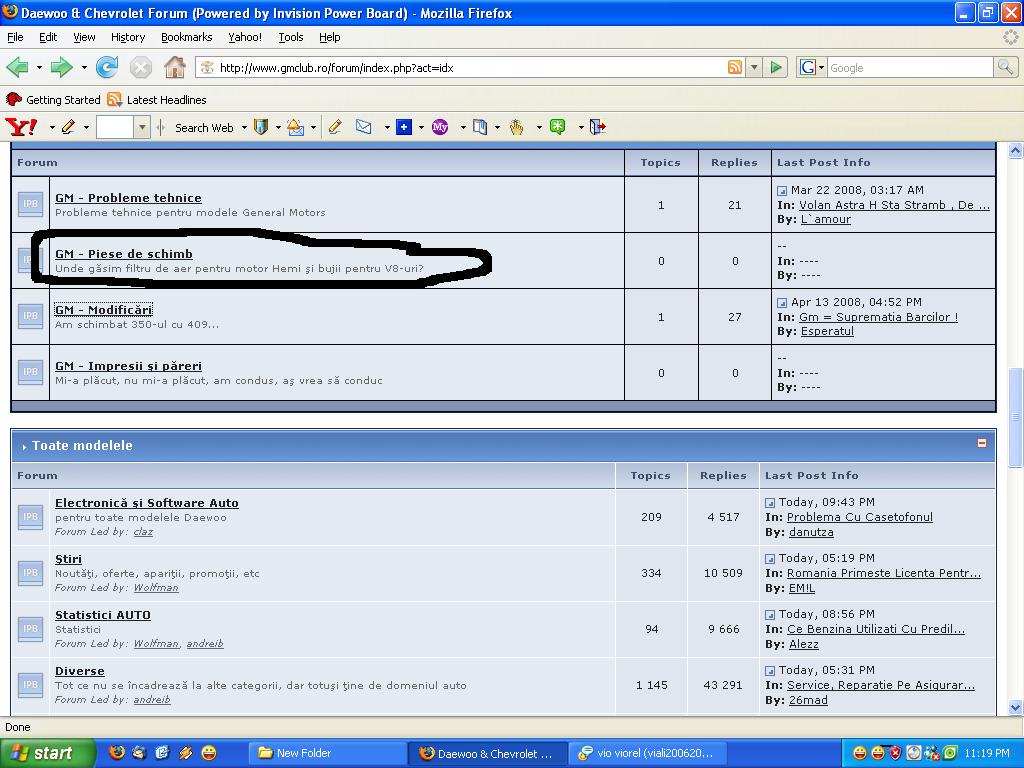Viewport: 1024px width, 768px height.
Task: Click the last-post icon next to Apr 13 2008
Action: pyautogui.click(x=782, y=303)
